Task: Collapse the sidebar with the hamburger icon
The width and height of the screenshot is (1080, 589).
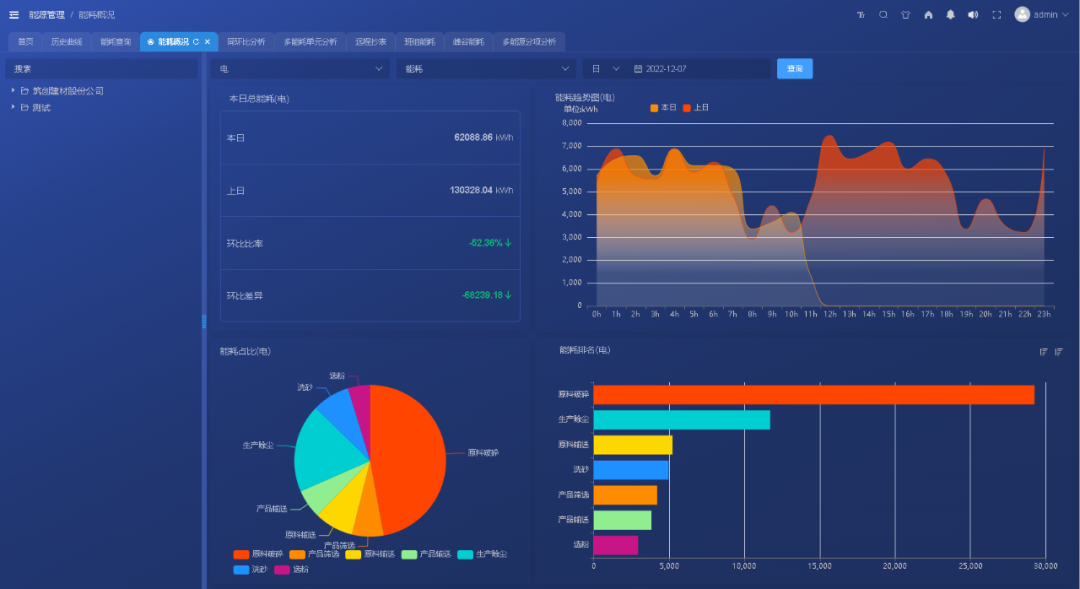Action: tap(14, 14)
